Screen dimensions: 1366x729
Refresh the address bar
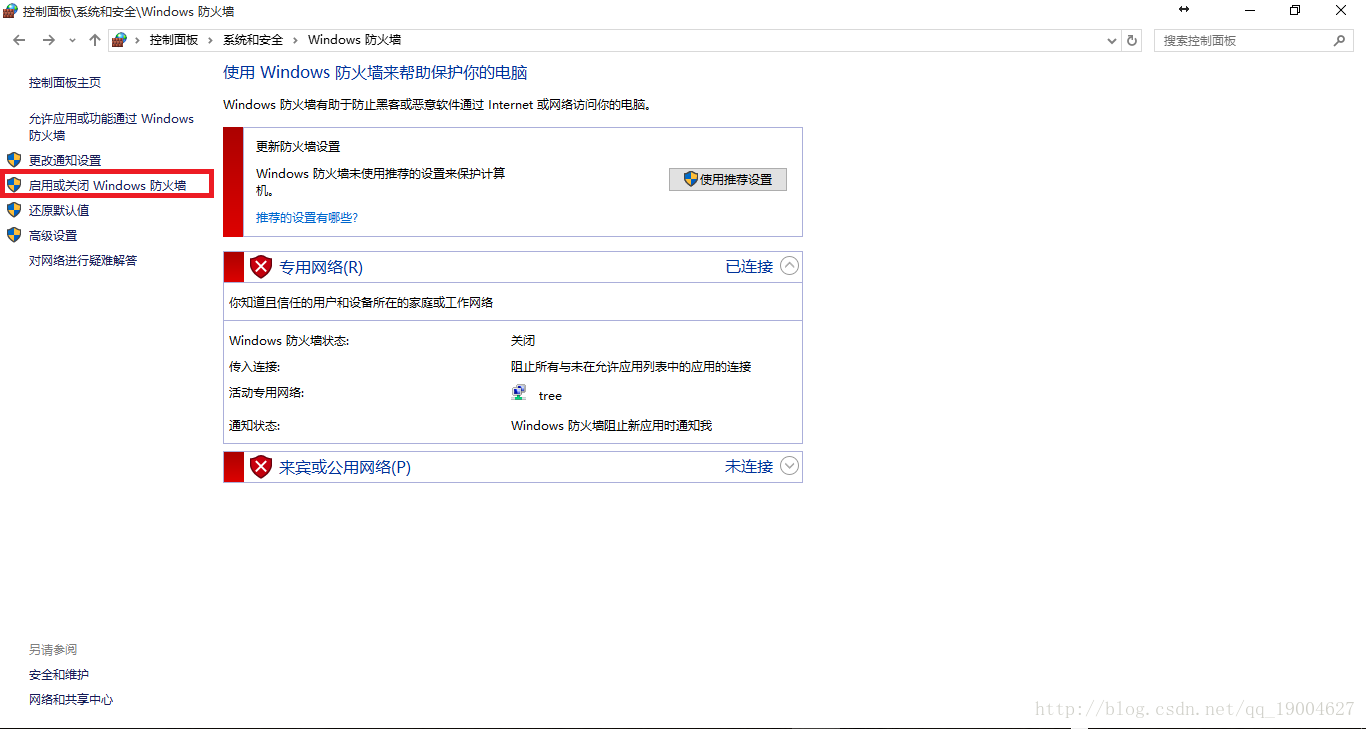[1132, 41]
